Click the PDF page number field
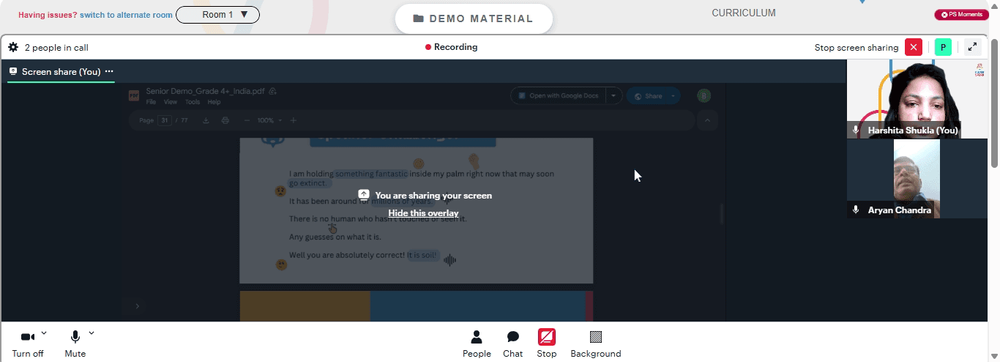This screenshot has height=362, width=1000. pyautogui.click(x=165, y=120)
